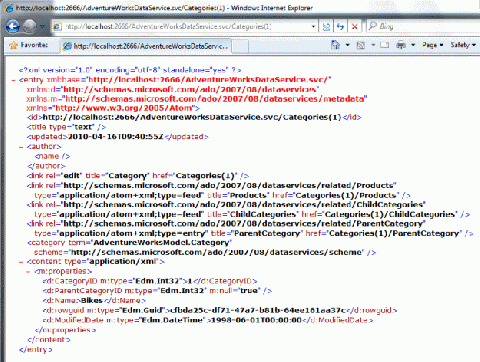The height and width of the screenshot is (362, 480).
Task: Click the Internet Explorer title bar icon
Action: (x=9, y=8)
